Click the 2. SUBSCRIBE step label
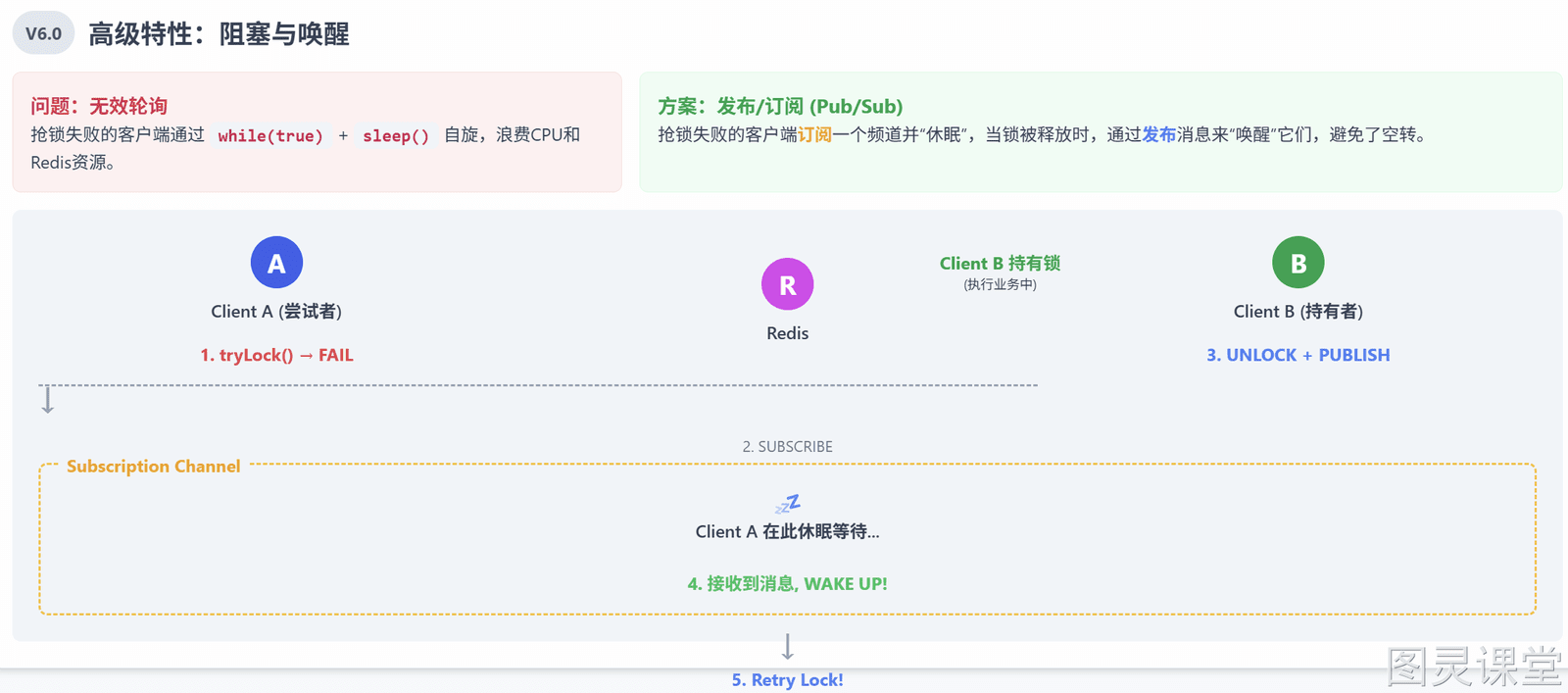 pyautogui.click(x=788, y=446)
